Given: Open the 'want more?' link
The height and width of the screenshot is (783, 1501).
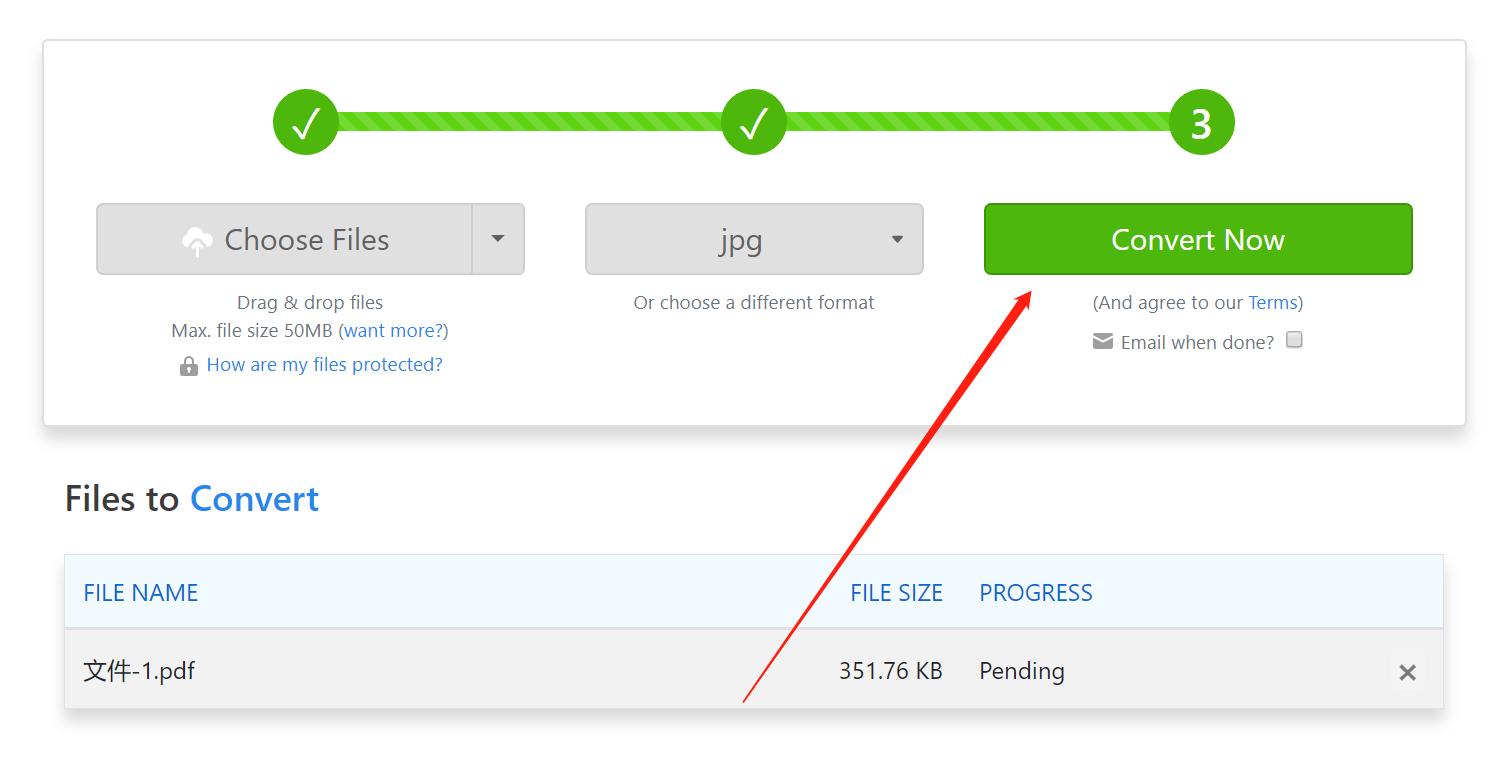Looking at the screenshot, I should (394, 330).
